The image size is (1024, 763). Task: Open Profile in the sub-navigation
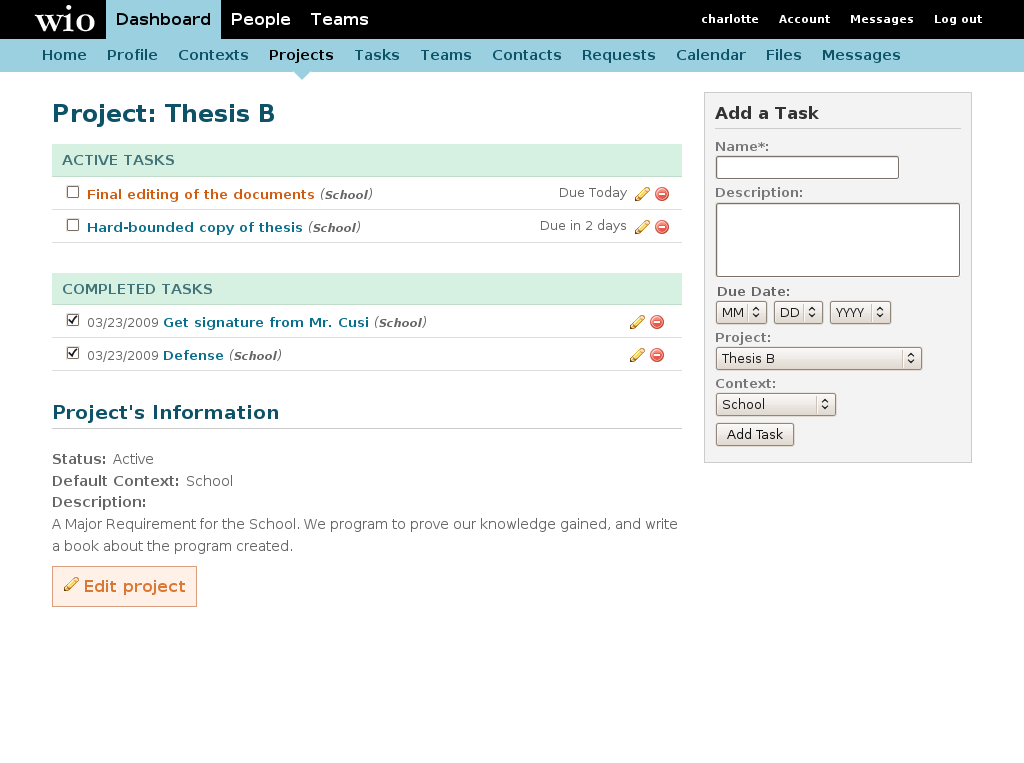point(132,56)
